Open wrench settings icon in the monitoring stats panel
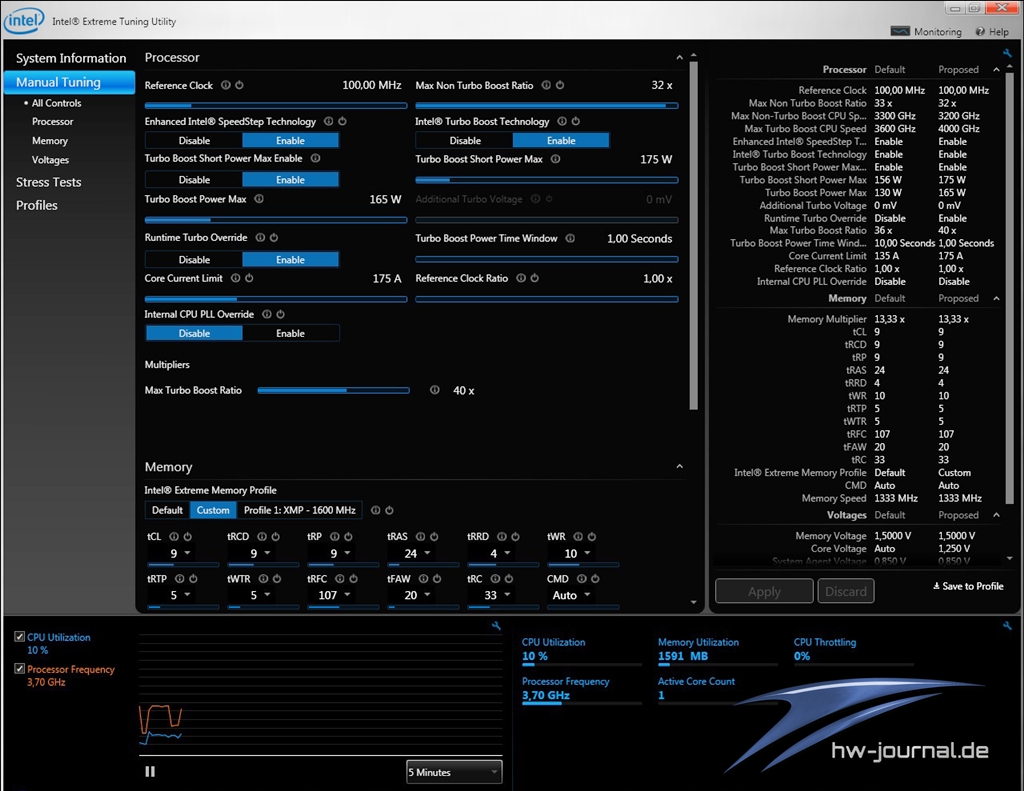This screenshot has width=1024, height=791. point(1007,626)
